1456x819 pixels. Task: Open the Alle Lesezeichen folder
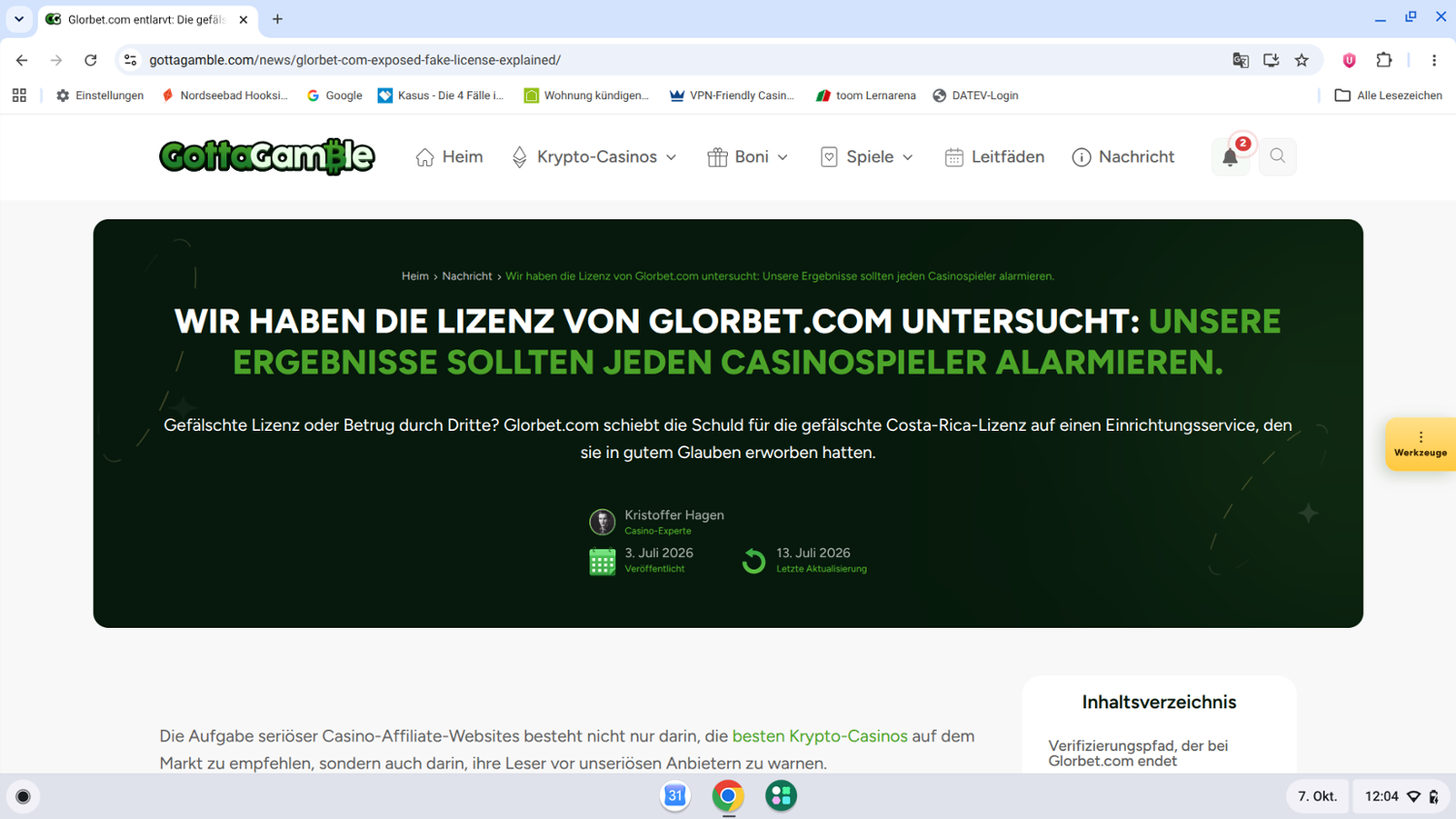click(x=1388, y=95)
